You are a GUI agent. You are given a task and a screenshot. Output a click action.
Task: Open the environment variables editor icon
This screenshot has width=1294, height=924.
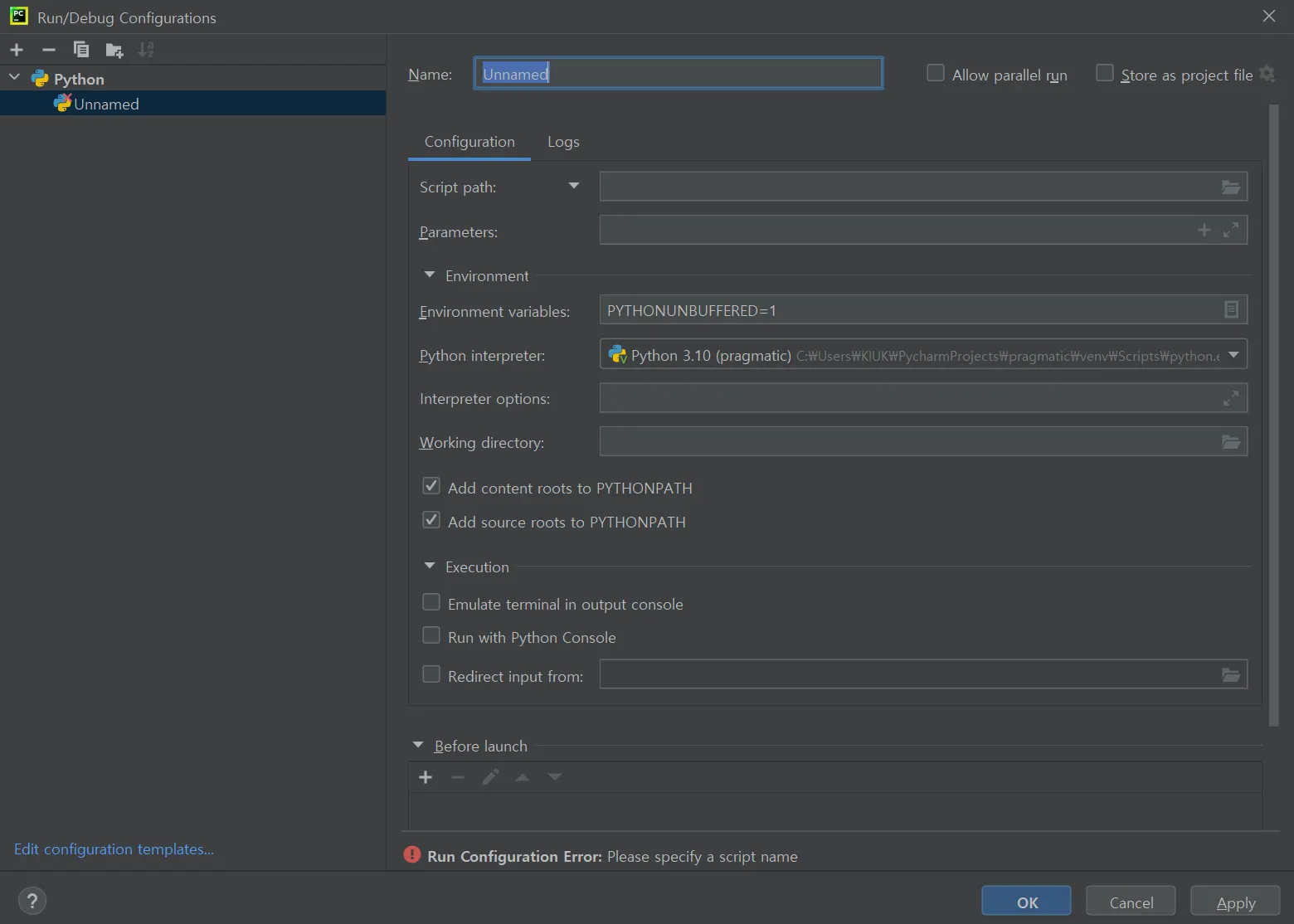1231,310
